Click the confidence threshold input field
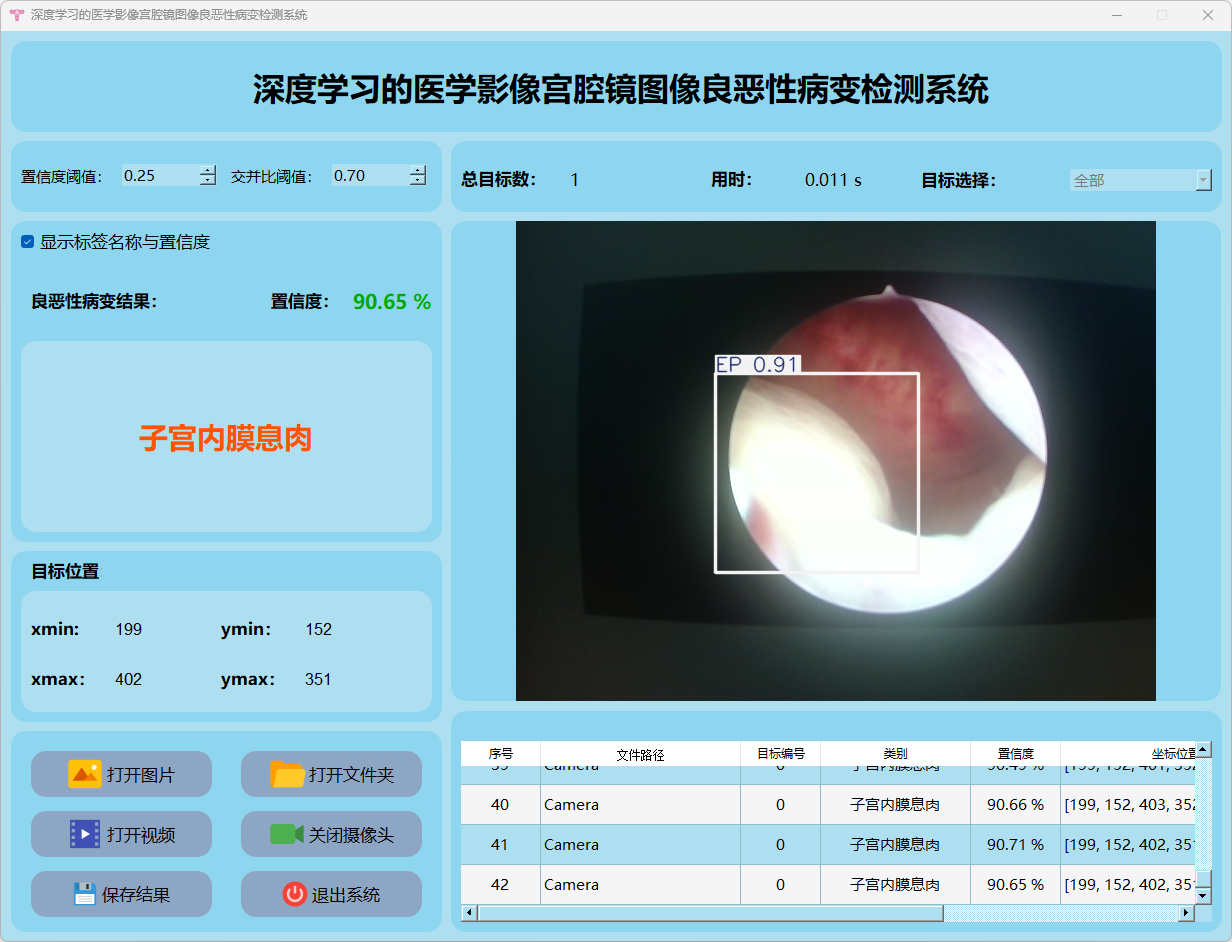 160,176
